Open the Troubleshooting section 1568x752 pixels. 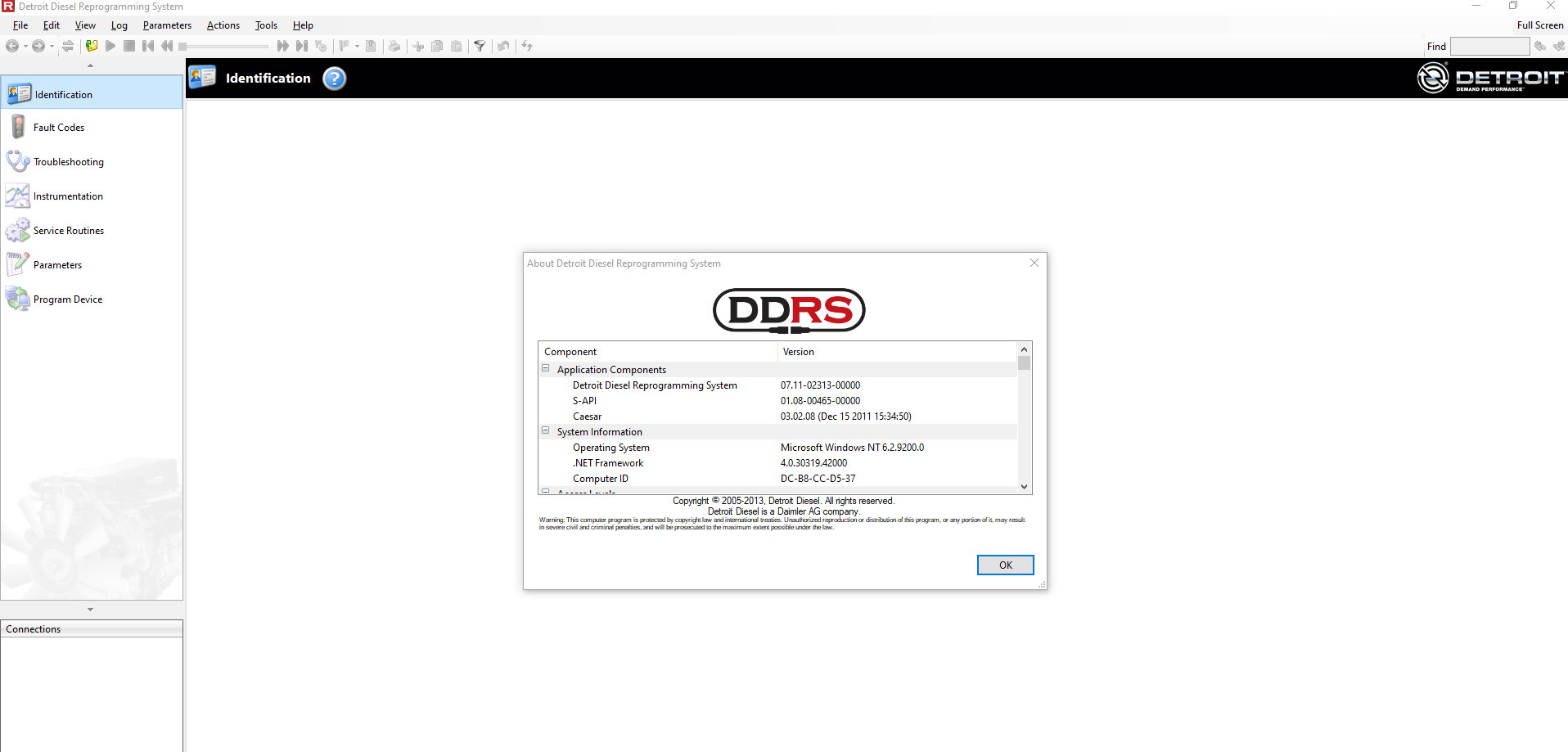click(68, 162)
